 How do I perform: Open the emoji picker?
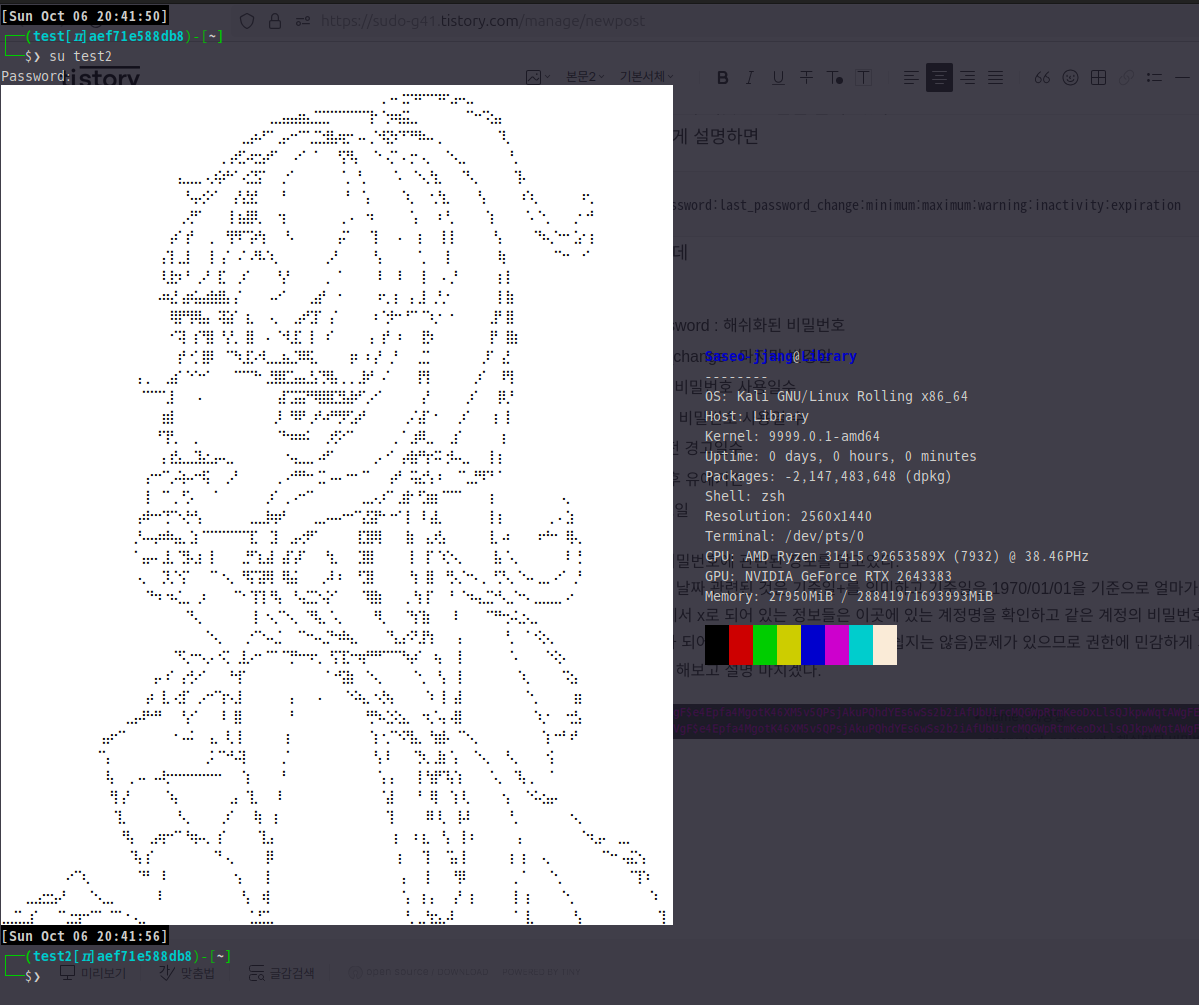coord(1071,77)
